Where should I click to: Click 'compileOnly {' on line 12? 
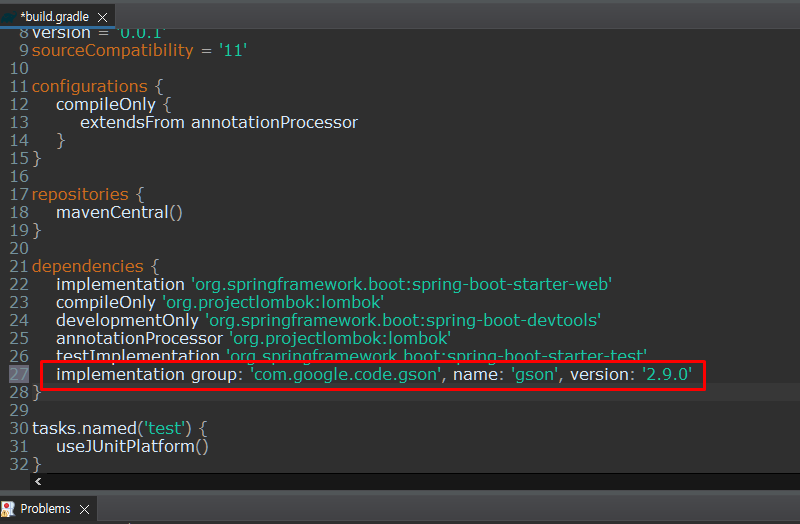[x=113, y=105]
